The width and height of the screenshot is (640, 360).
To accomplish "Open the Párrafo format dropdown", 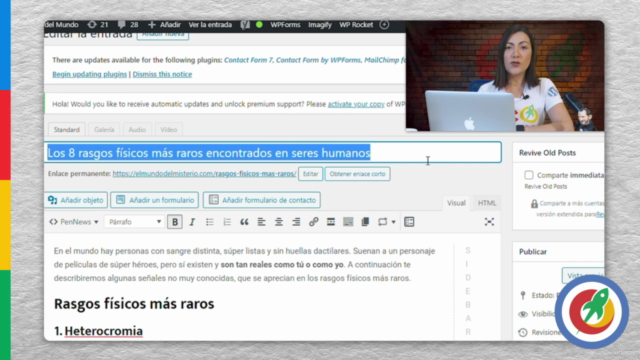I will tap(134, 222).
